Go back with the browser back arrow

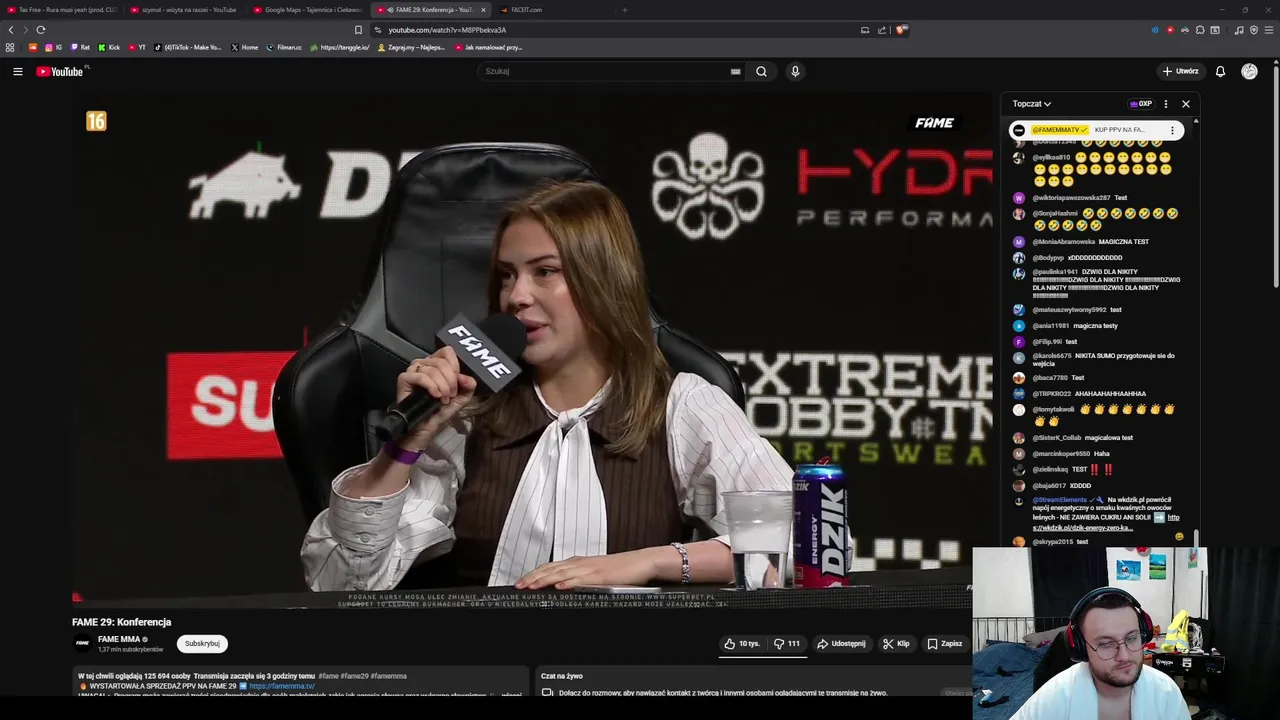pos(11,30)
